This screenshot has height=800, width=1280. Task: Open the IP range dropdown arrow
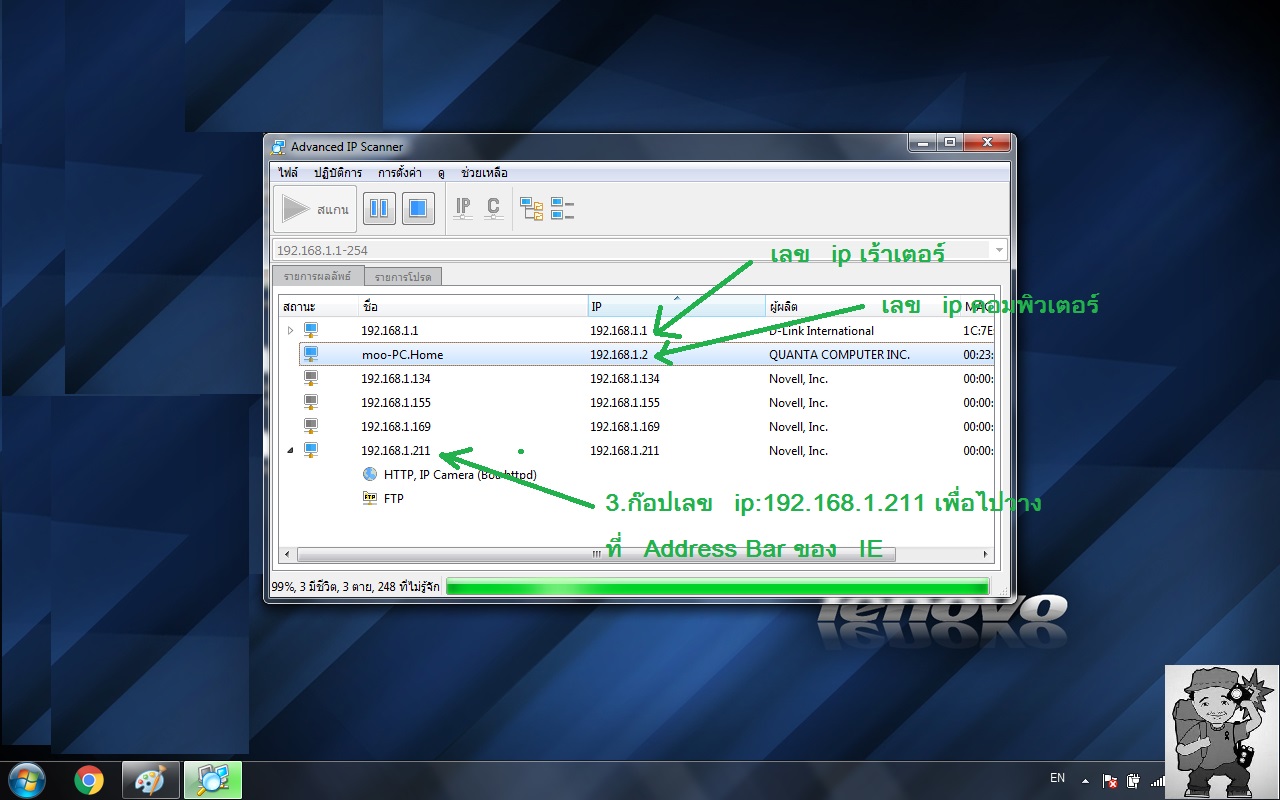pyautogui.click(x=998, y=250)
